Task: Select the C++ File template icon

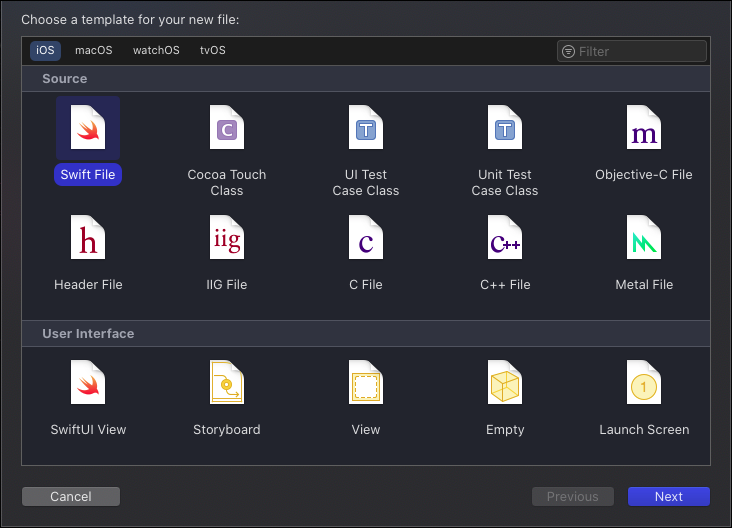Action: (505, 237)
